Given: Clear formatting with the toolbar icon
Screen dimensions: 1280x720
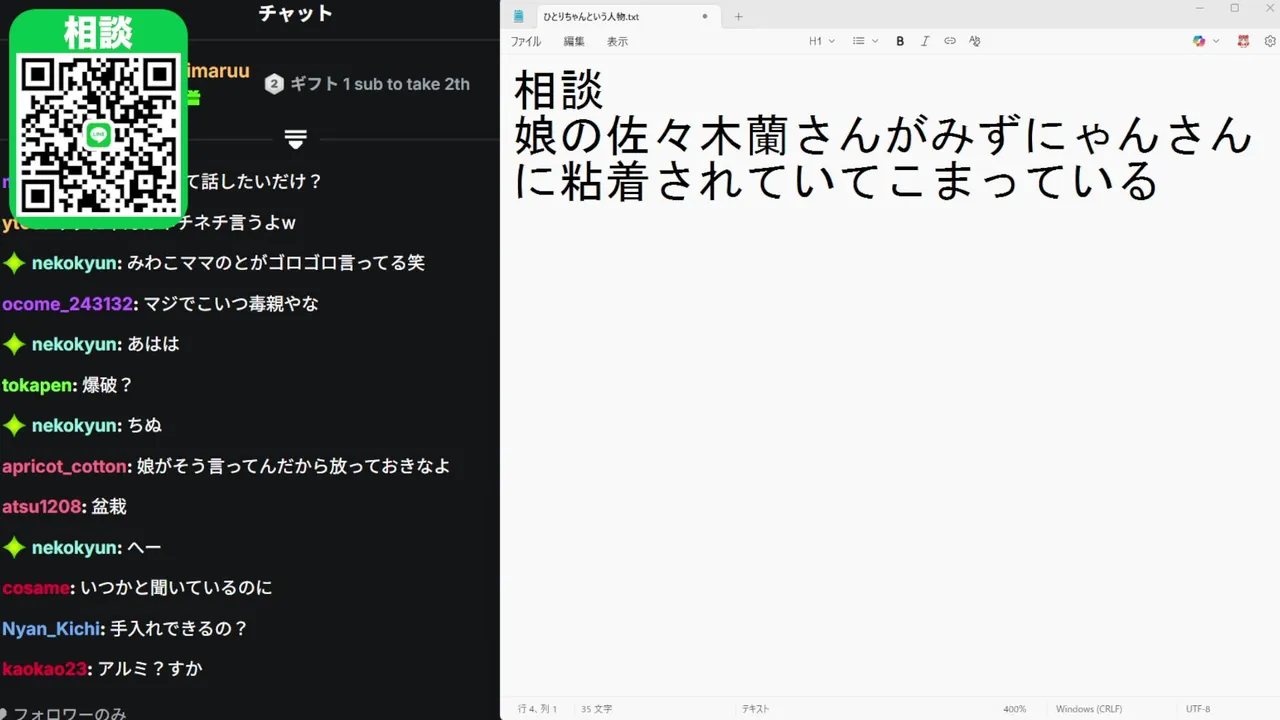Looking at the screenshot, I should [975, 41].
